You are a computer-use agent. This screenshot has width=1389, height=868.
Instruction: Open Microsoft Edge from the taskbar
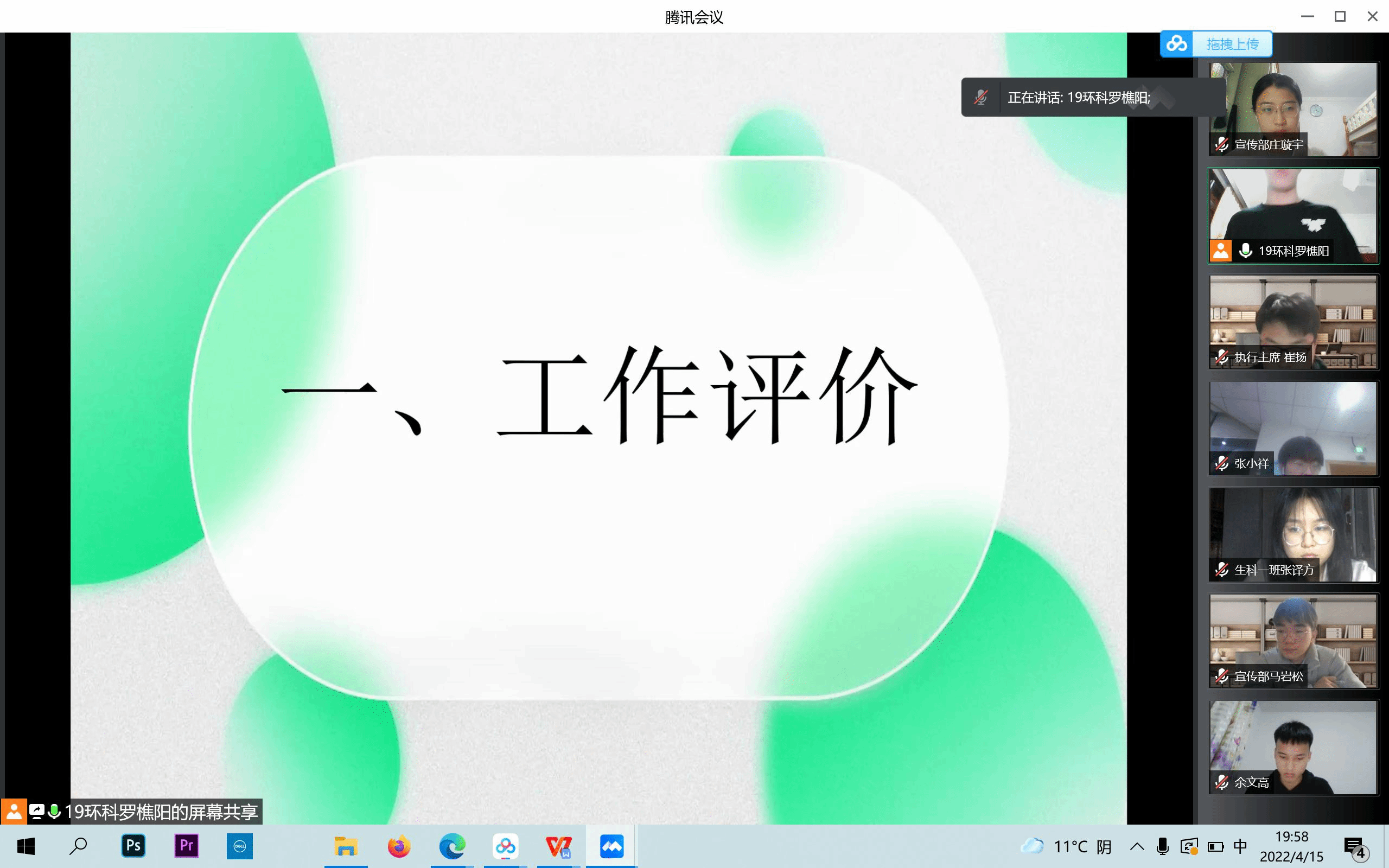coord(453,846)
